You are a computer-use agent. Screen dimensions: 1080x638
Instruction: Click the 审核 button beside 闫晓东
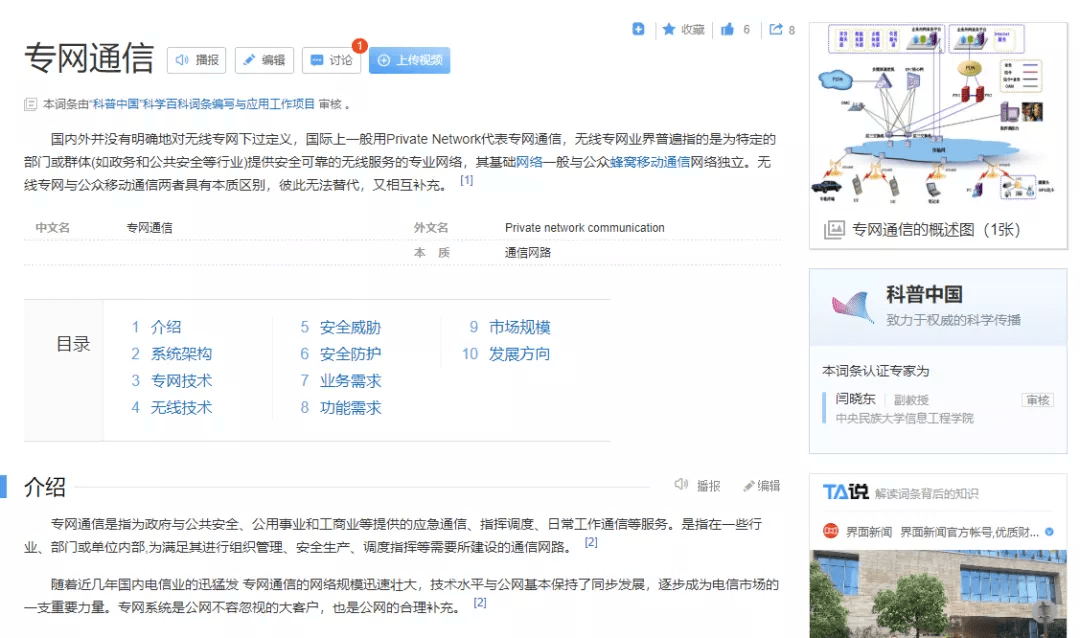1037,399
